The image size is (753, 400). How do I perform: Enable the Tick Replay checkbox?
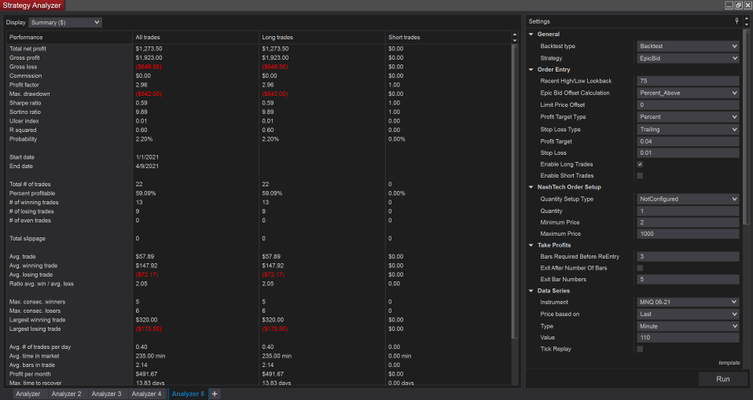pyautogui.click(x=640, y=349)
